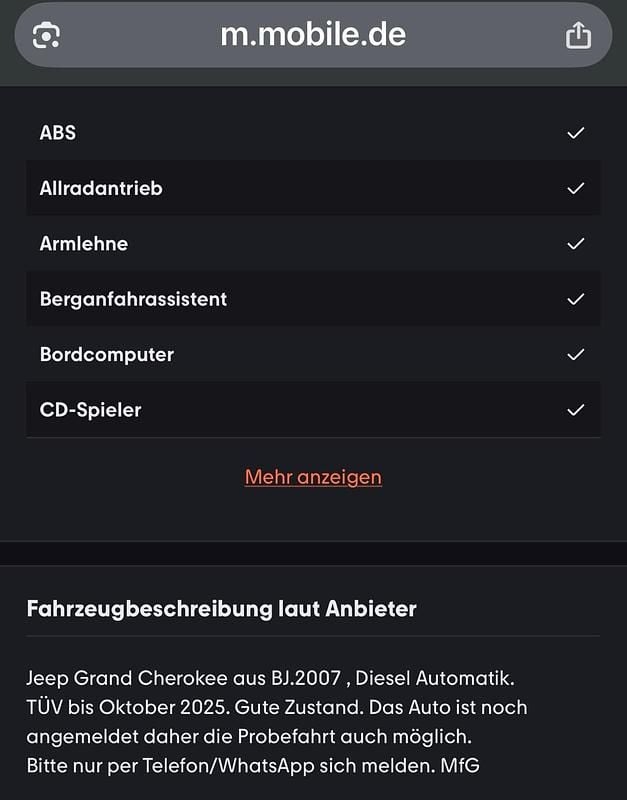The height and width of the screenshot is (800, 627).
Task: Expand the feature list with Mehr anzeigen
Action: point(313,477)
